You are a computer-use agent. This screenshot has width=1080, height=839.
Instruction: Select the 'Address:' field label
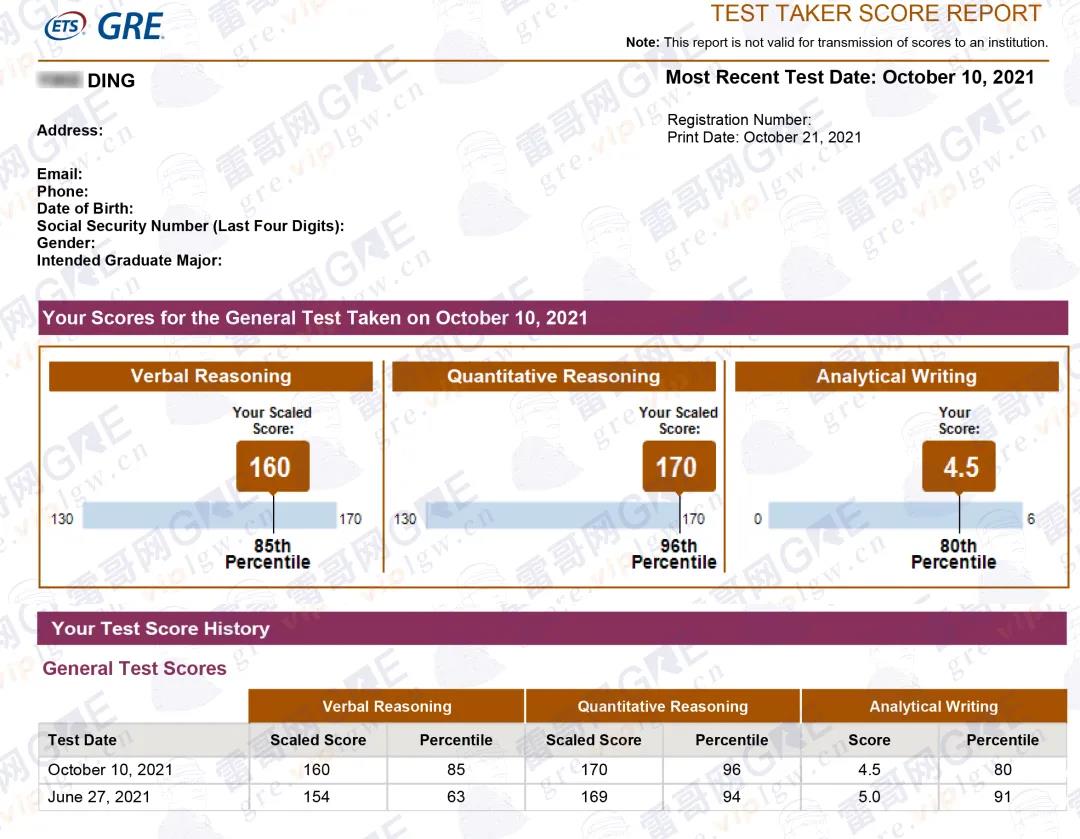click(70, 131)
